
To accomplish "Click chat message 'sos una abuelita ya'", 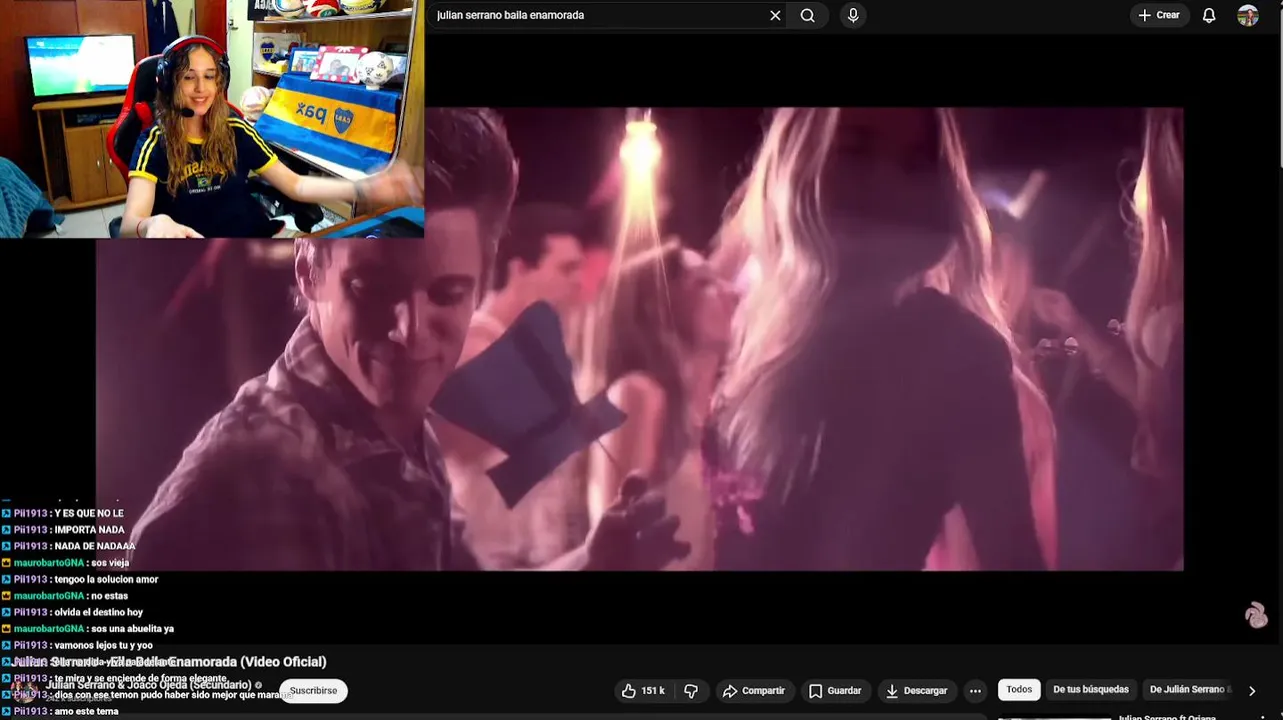I will (132, 629).
